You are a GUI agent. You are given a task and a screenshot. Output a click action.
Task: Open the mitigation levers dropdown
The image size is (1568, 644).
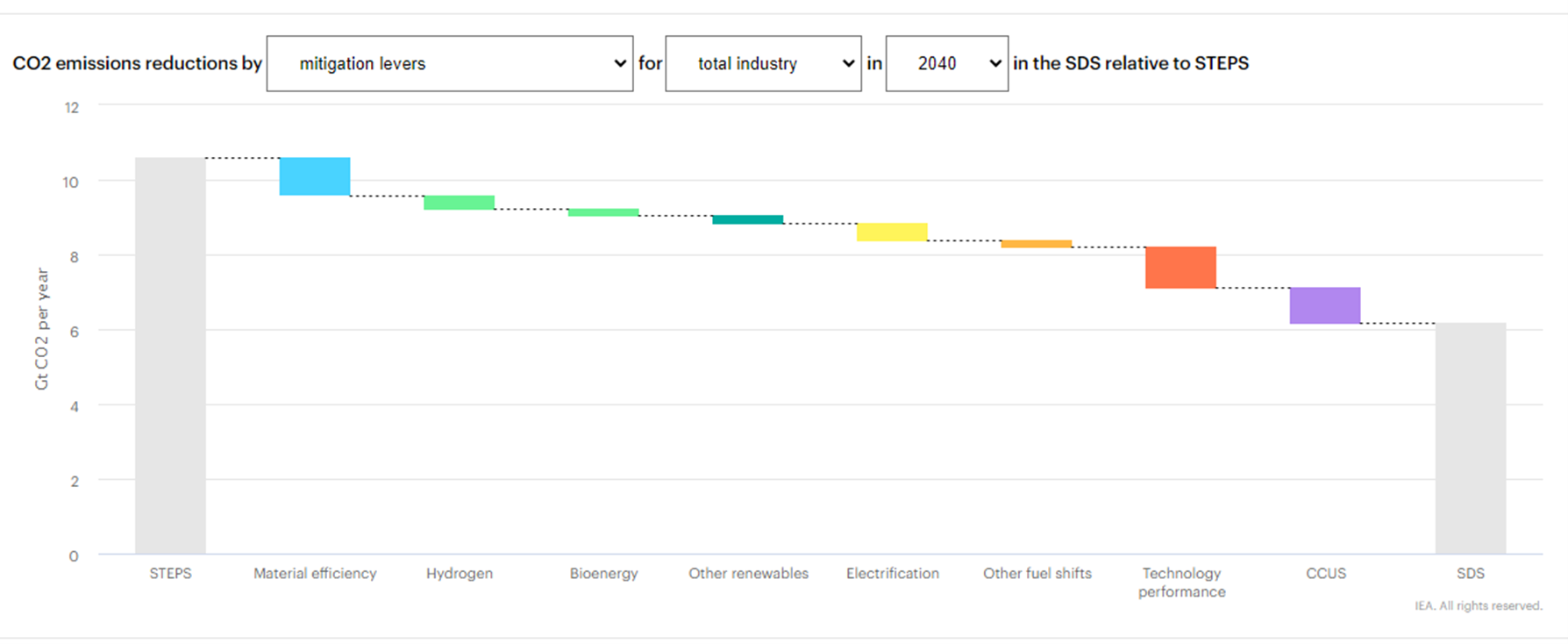coord(449,63)
